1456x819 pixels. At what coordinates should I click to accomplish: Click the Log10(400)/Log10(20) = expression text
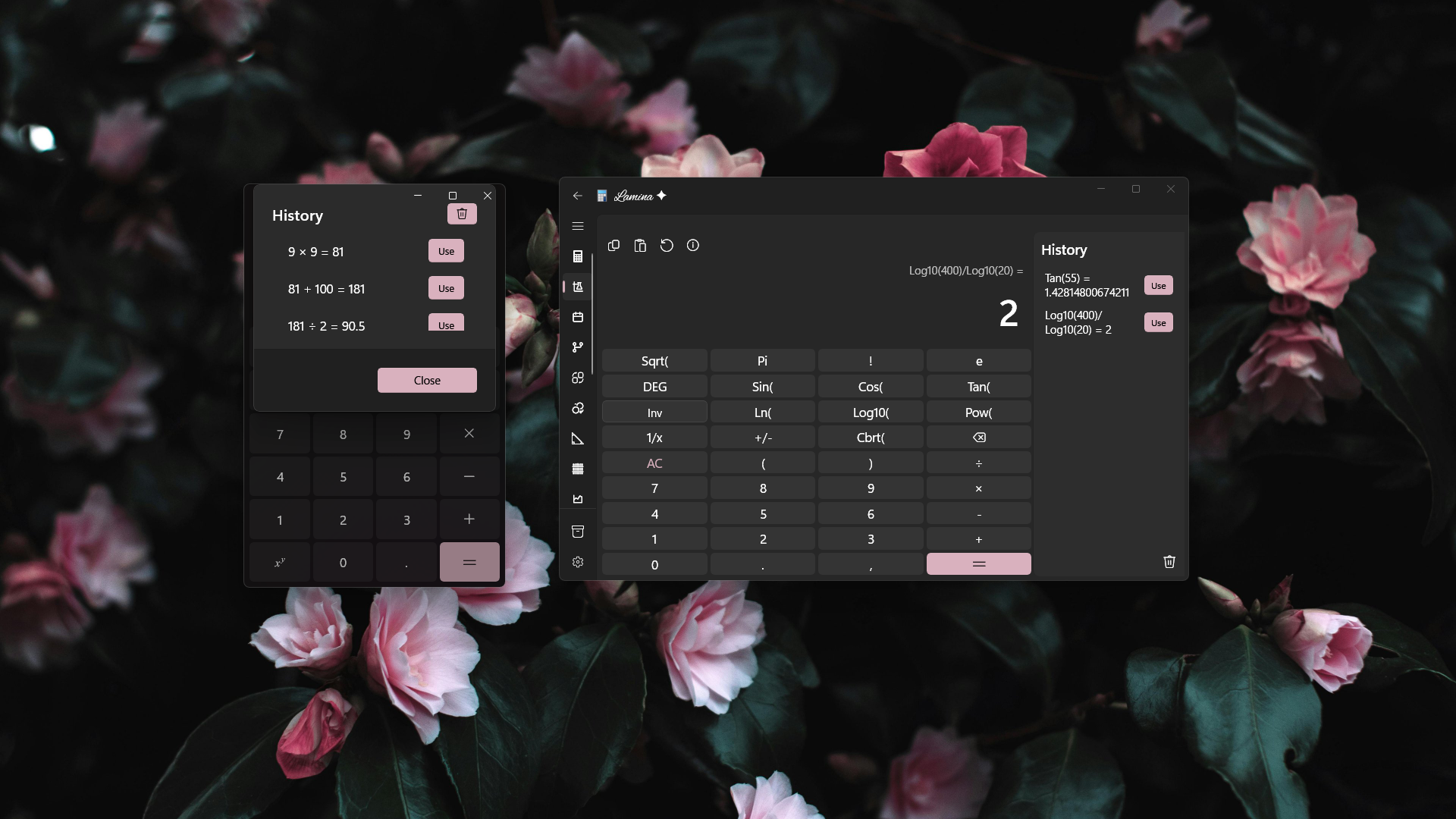click(x=965, y=271)
